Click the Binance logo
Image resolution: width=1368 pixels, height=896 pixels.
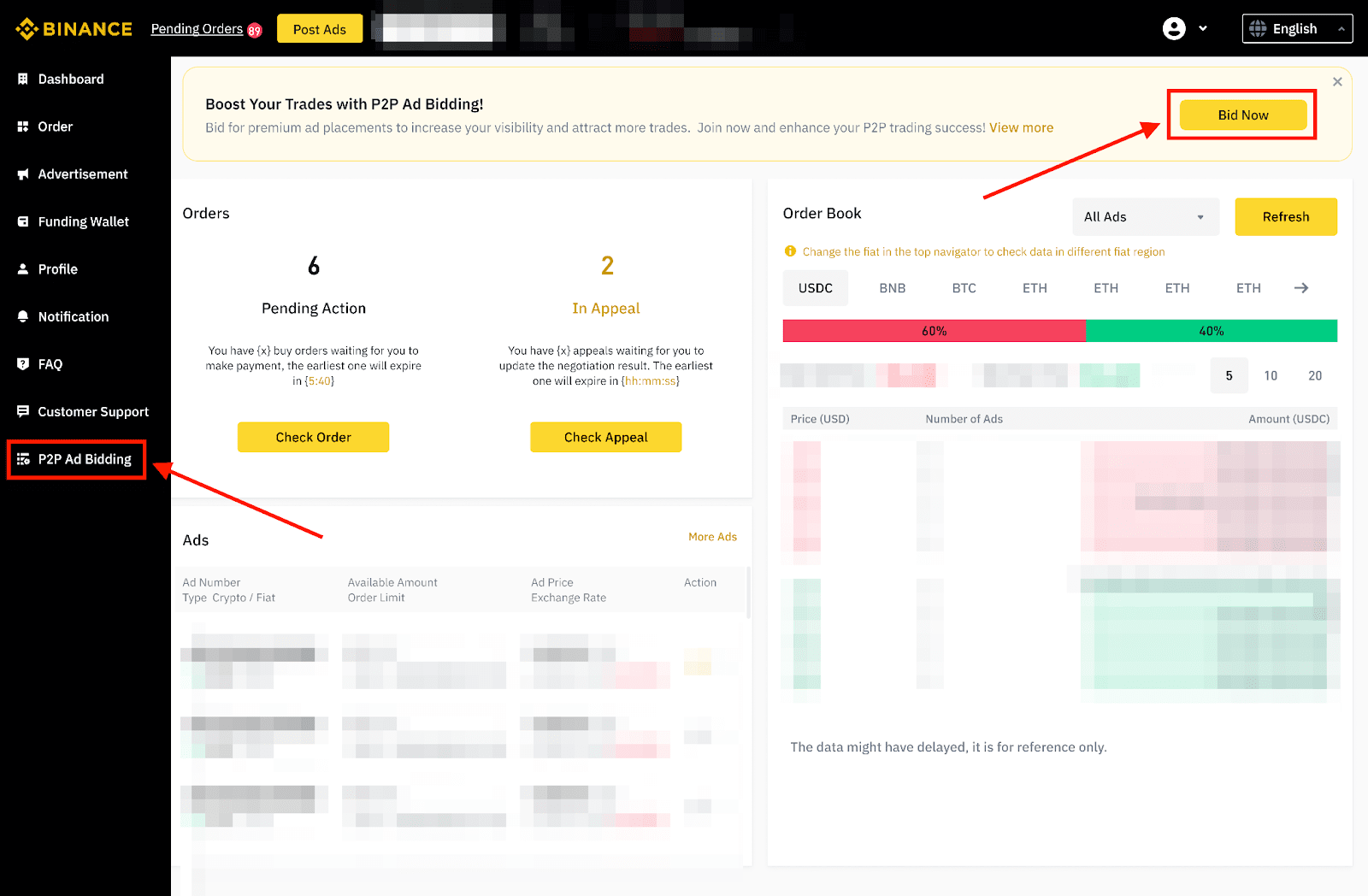(x=73, y=28)
